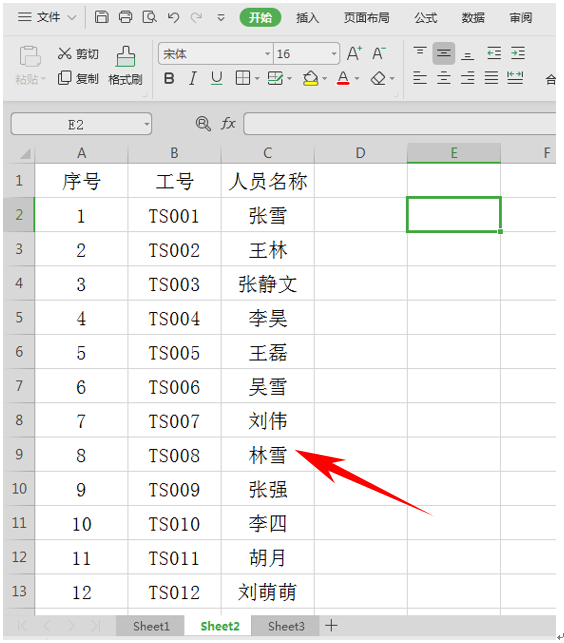This screenshot has height=643, width=564.
Task: Click the Cut (剪切) scissors button
Action: (x=78, y=54)
